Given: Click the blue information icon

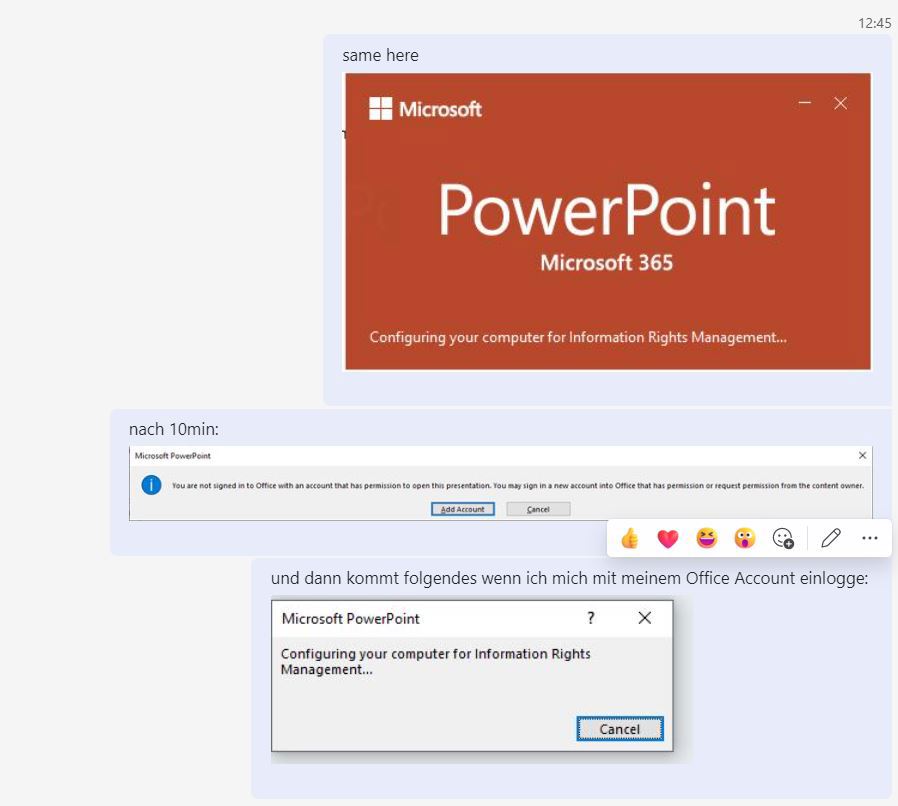Looking at the screenshot, I should click(x=151, y=485).
